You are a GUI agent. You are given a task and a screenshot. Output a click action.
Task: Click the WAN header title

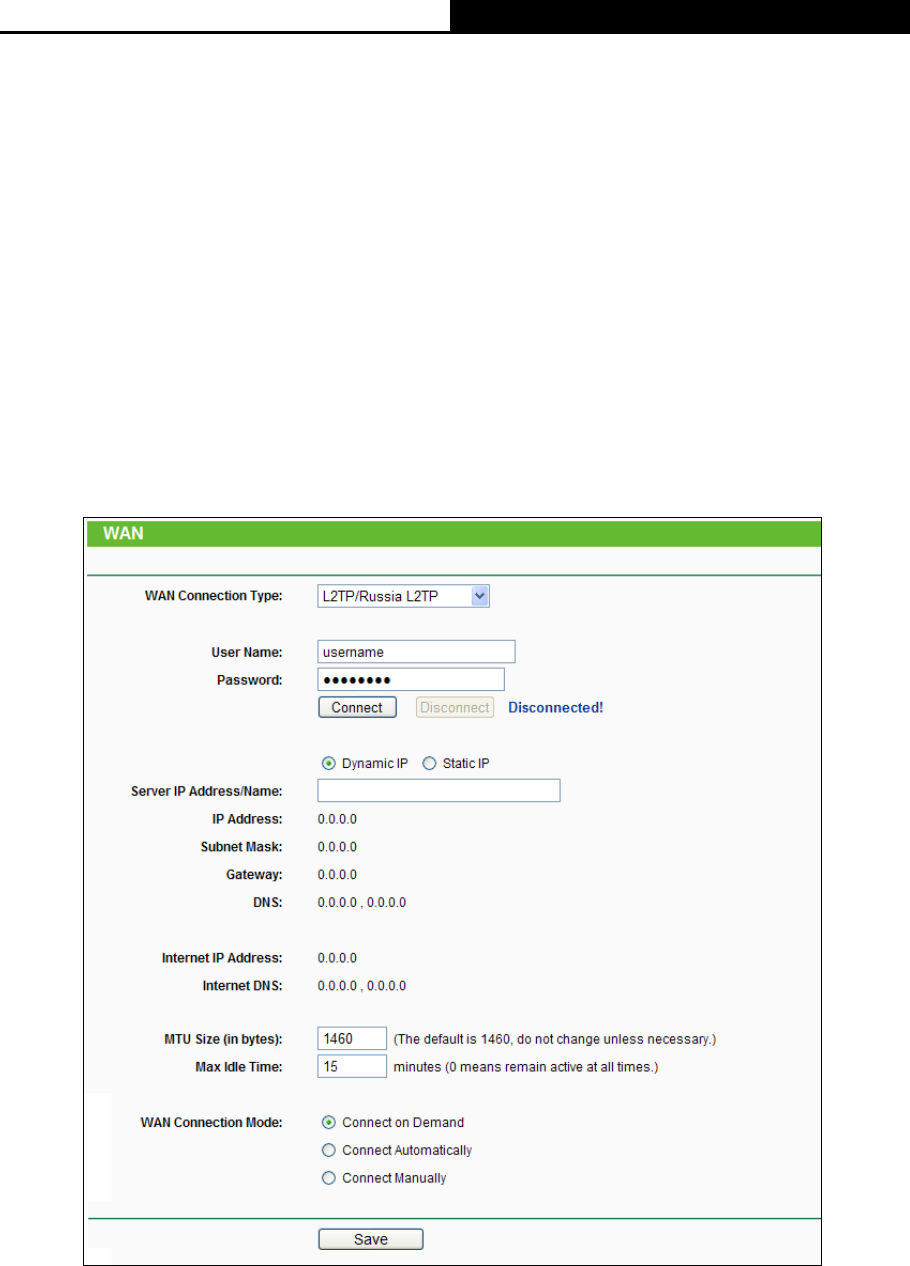[x=124, y=534]
